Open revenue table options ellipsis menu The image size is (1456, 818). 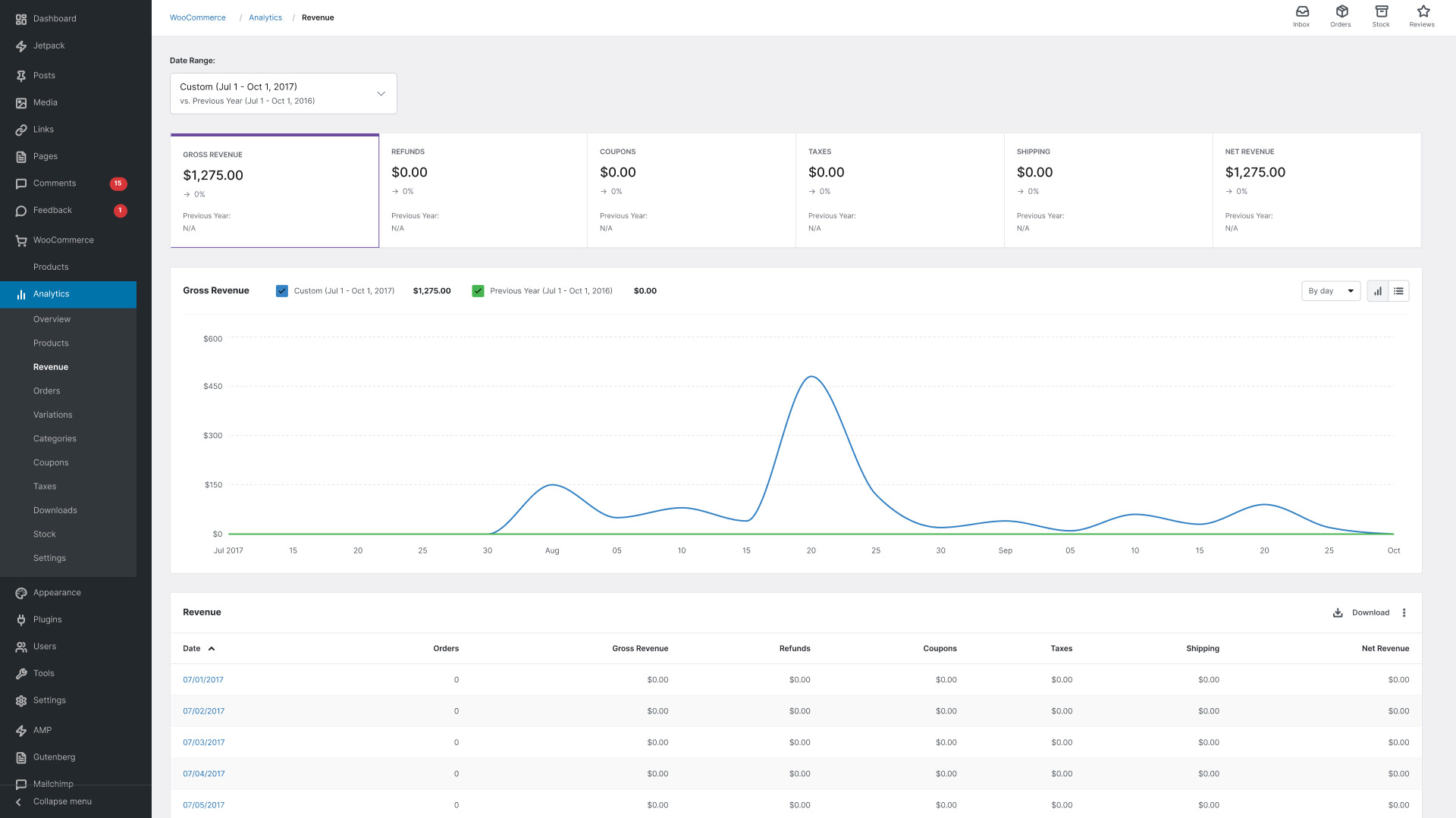[1404, 613]
